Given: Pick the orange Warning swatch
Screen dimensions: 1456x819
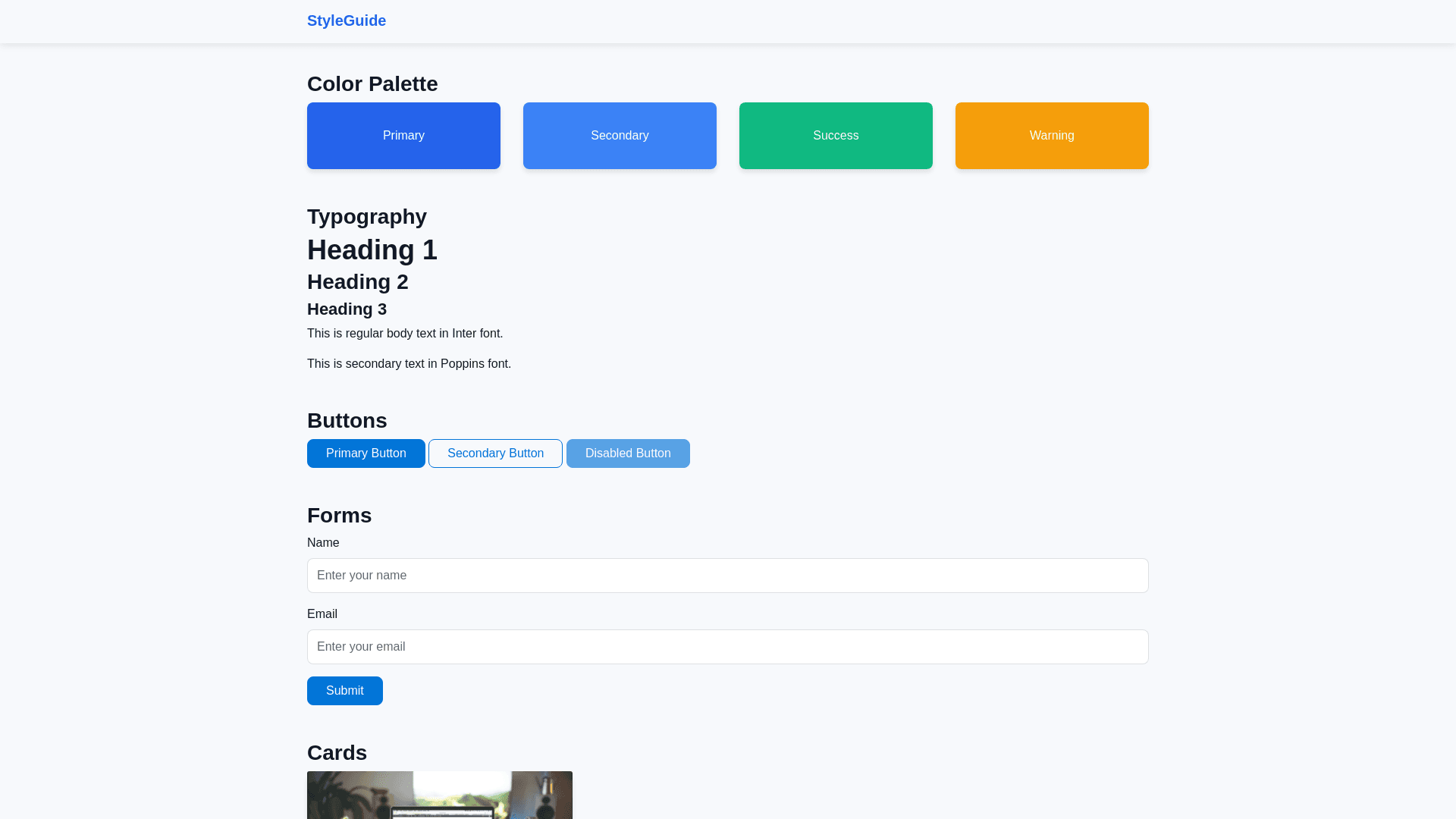Looking at the screenshot, I should 1052,136.
